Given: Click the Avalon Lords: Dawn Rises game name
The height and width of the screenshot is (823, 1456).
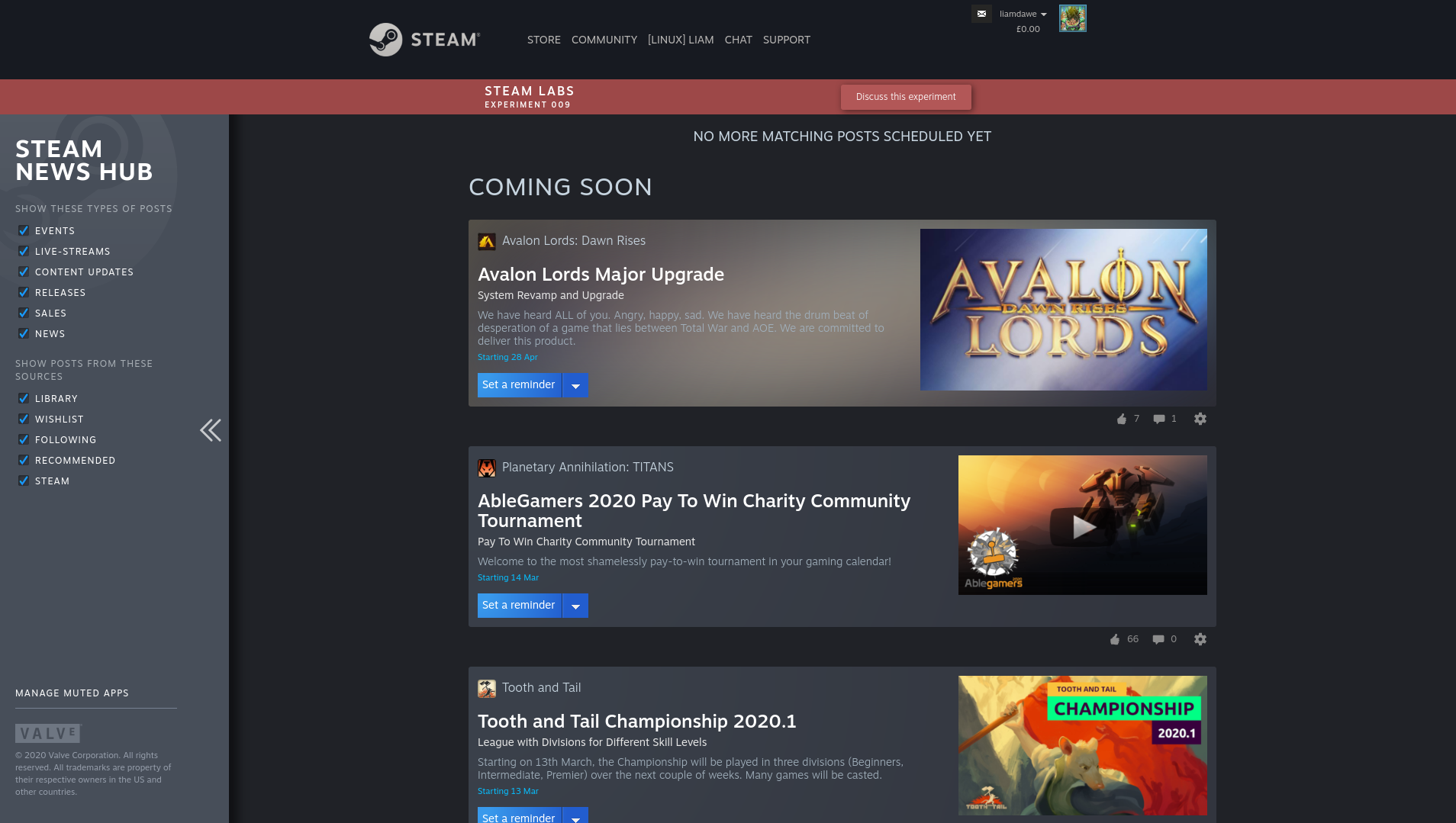Looking at the screenshot, I should (574, 241).
